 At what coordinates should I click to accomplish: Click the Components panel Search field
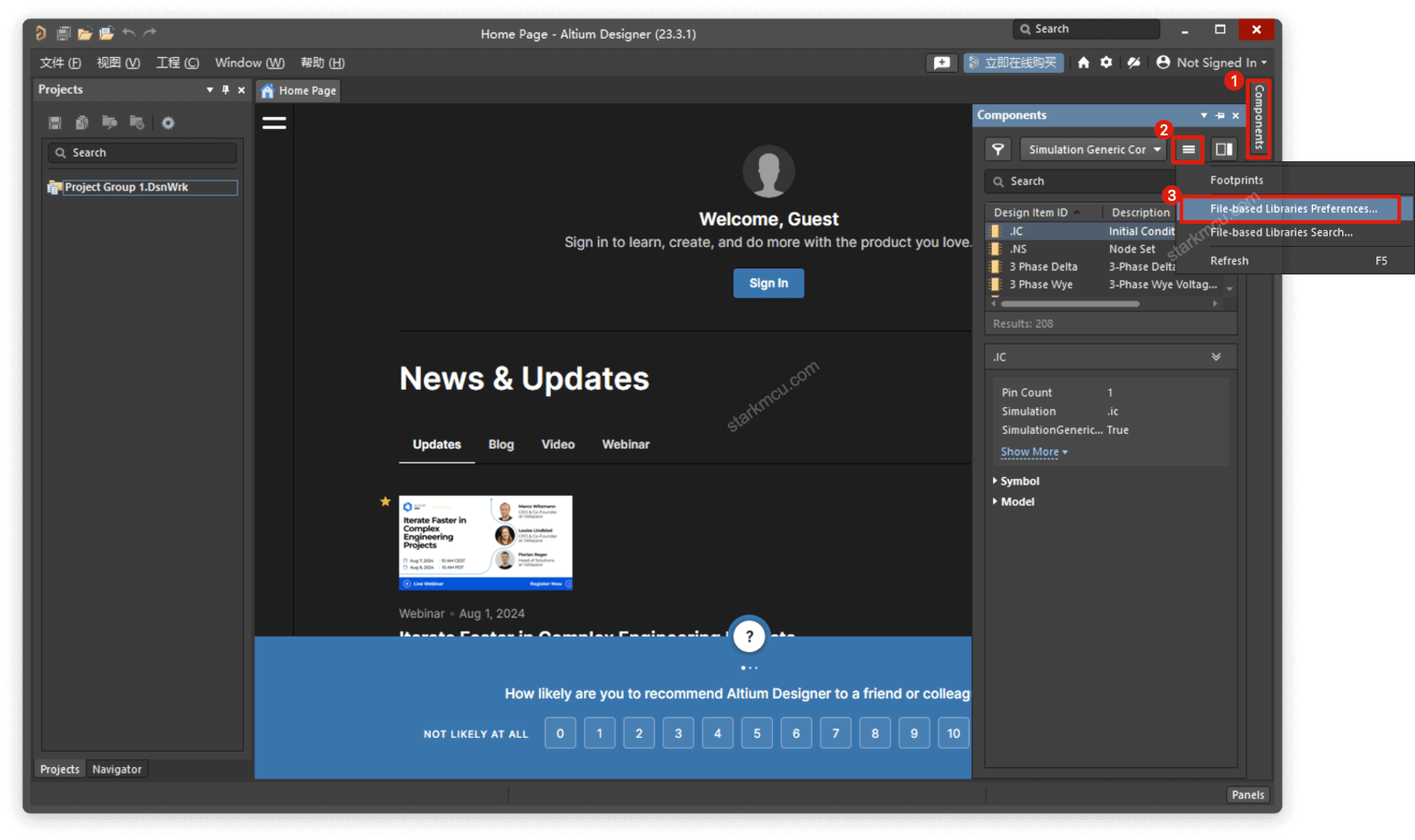pos(1081,181)
